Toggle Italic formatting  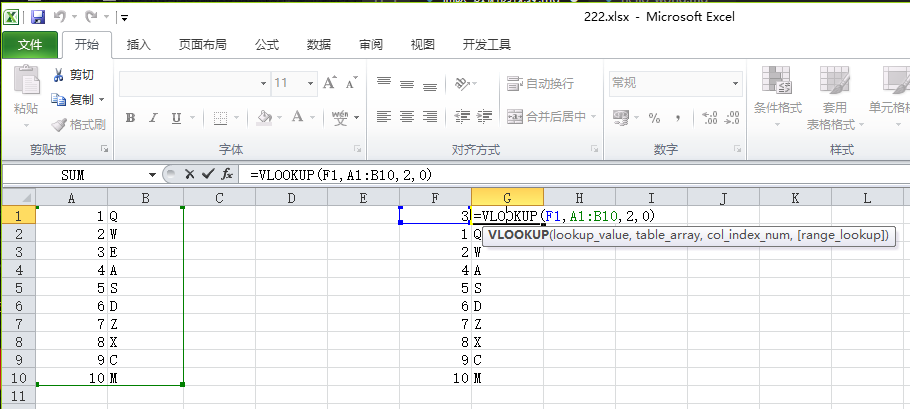pos(153,117)
